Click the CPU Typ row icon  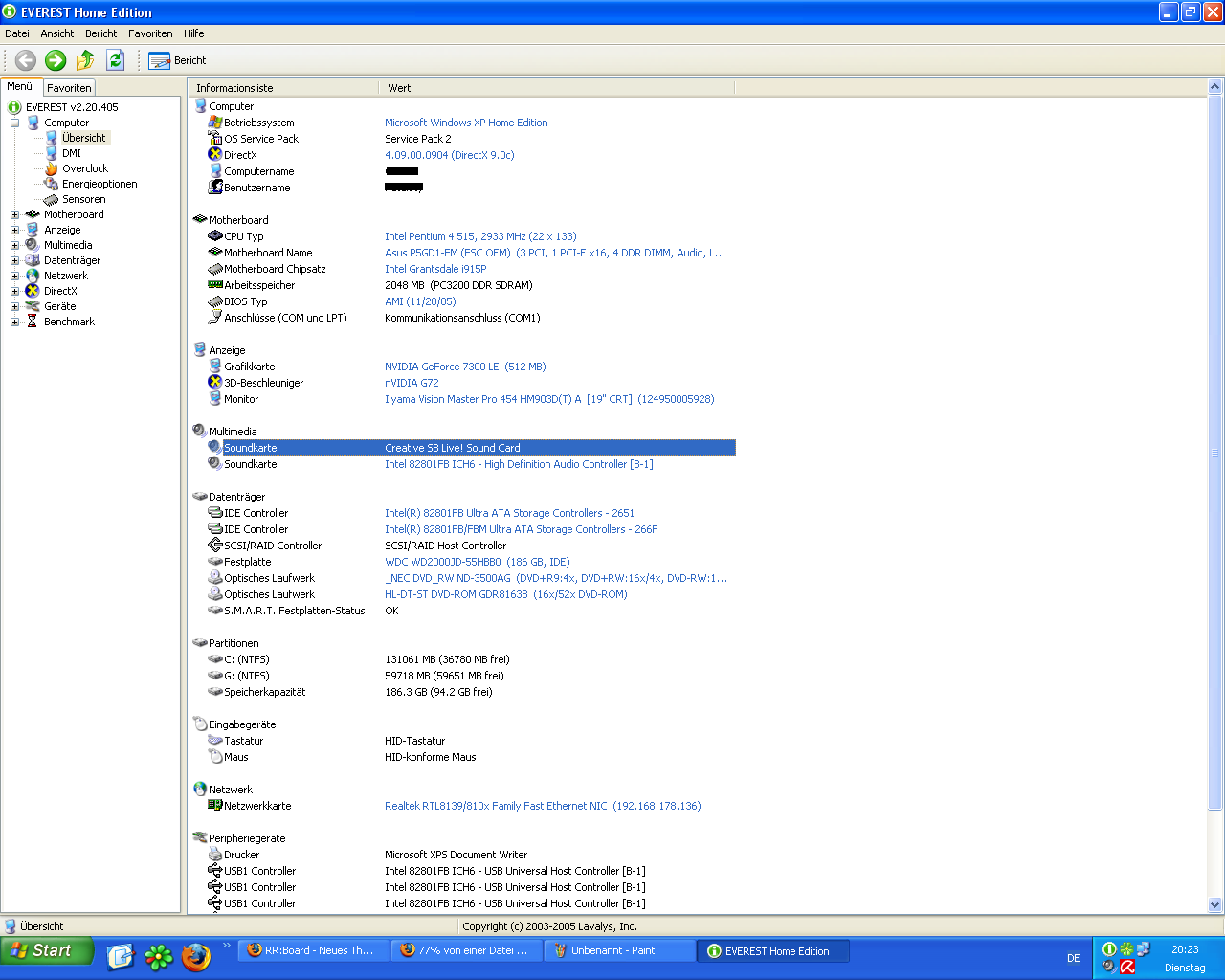215,236
